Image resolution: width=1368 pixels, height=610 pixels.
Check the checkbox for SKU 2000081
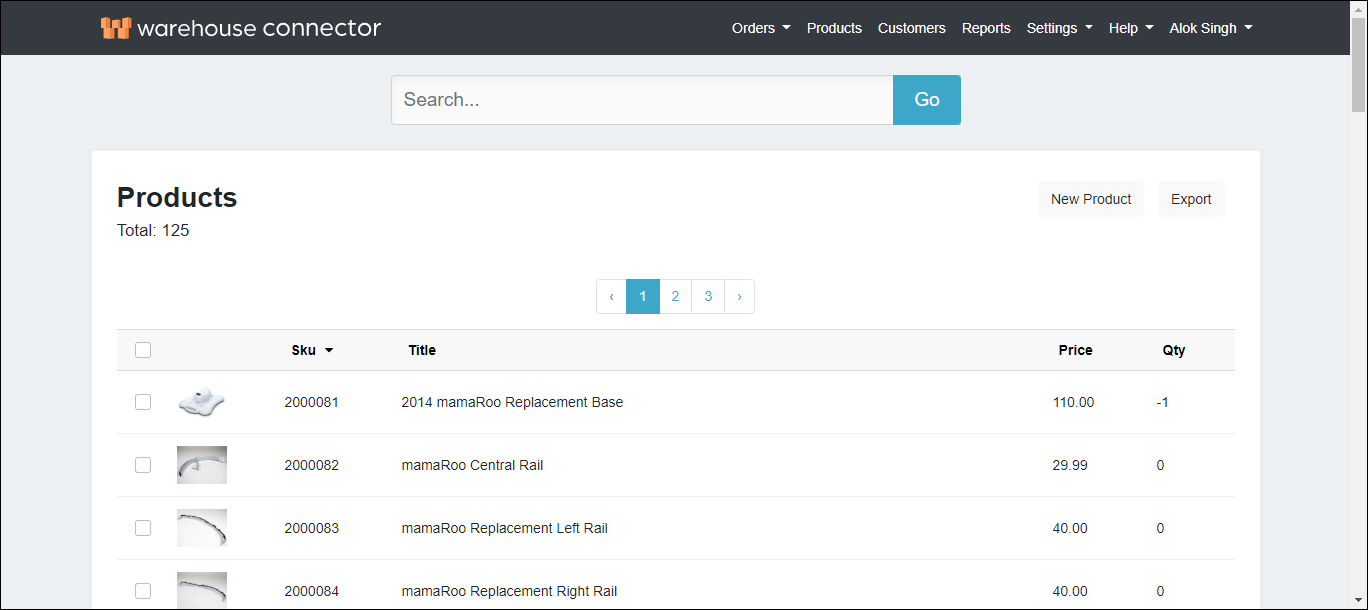143,402
